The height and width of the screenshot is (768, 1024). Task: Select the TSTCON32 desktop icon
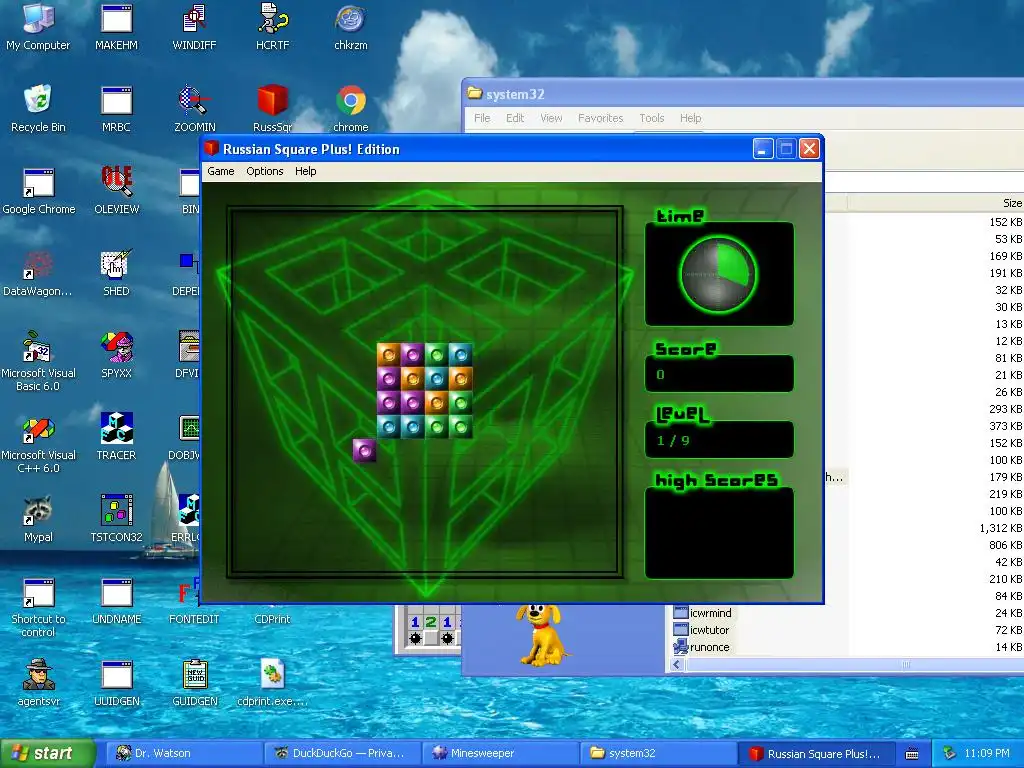[116, 519]
